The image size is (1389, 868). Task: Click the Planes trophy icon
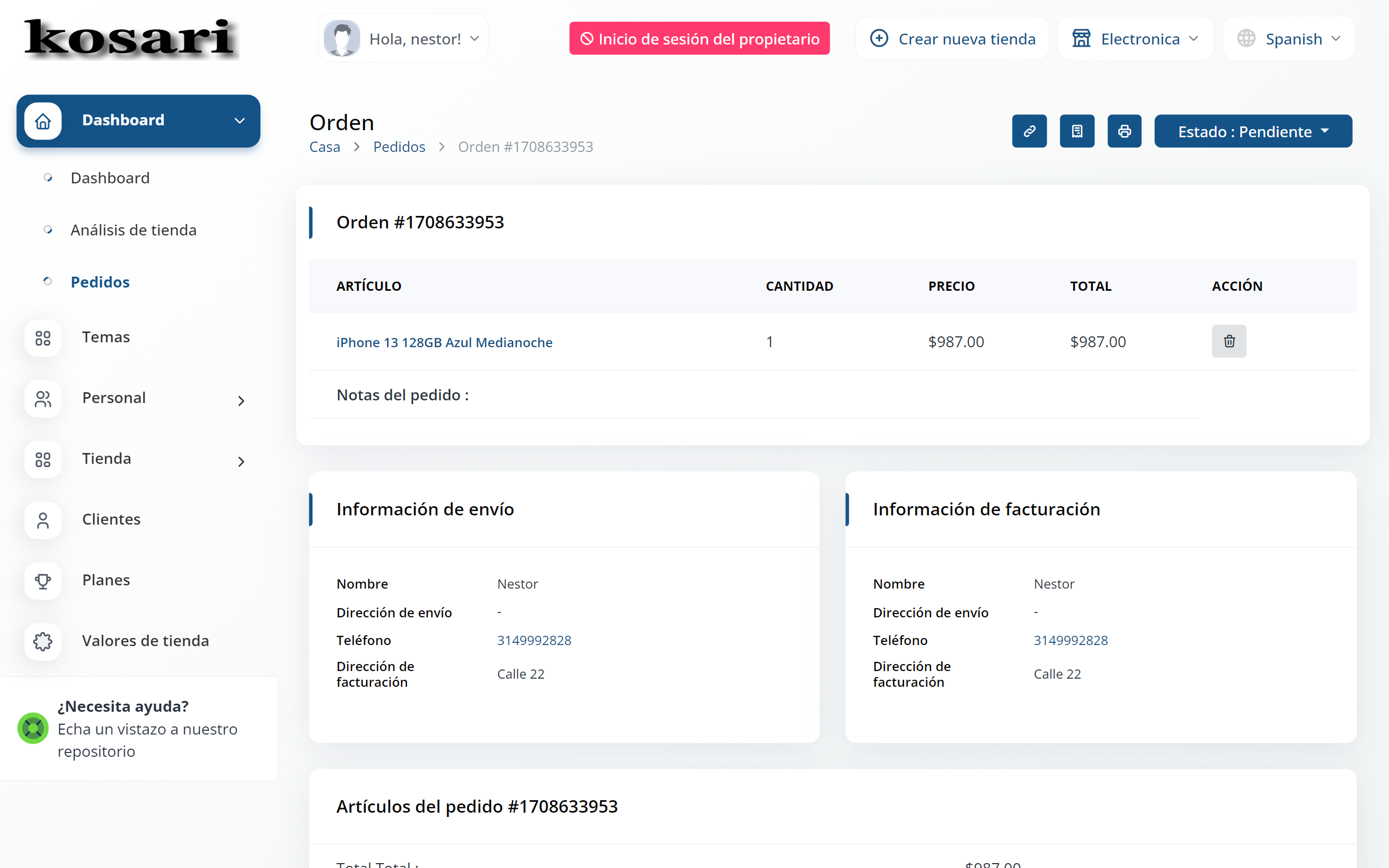43,580
